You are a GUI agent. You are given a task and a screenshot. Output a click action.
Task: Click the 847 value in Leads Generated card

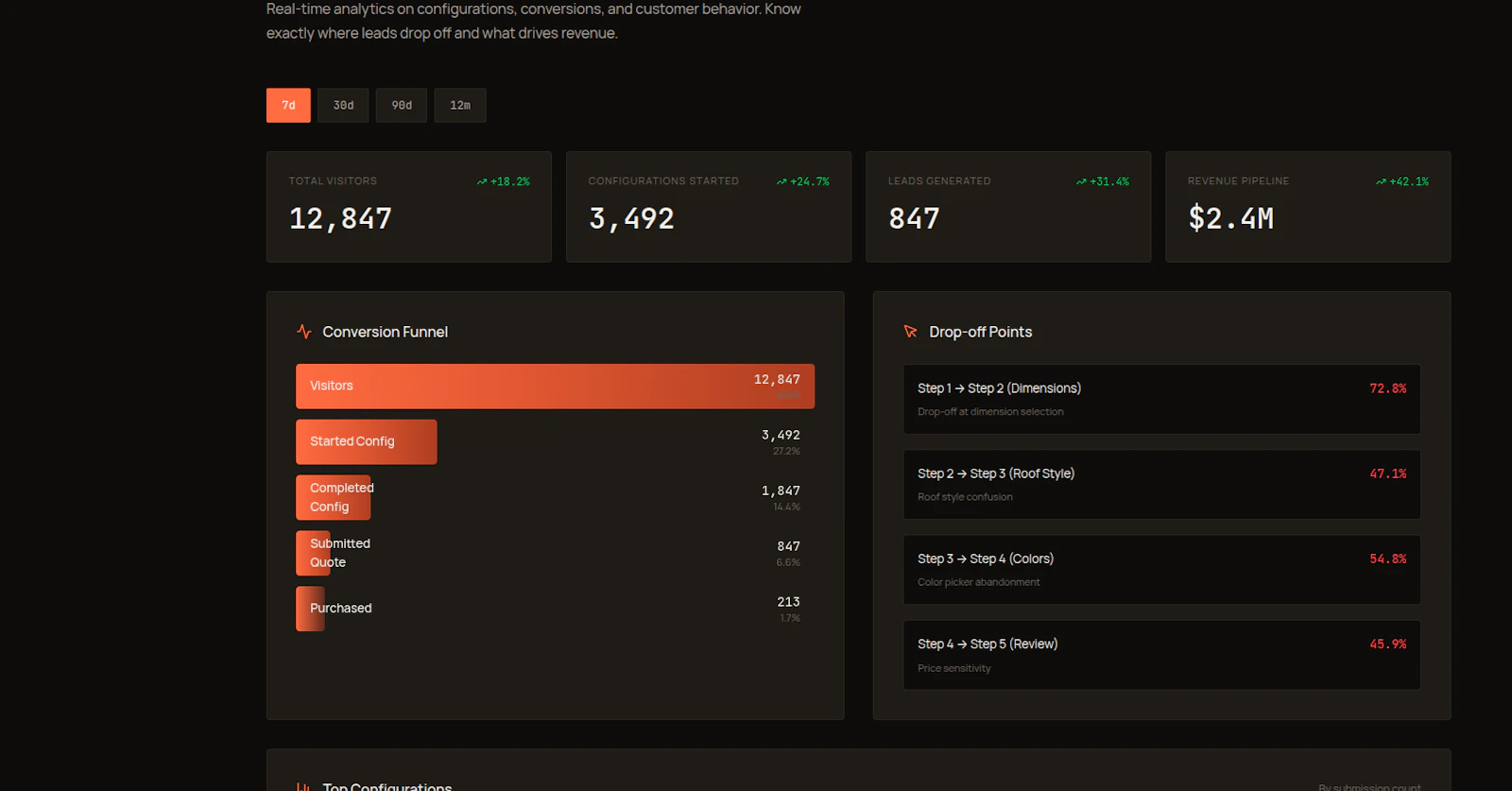(914, 218)
